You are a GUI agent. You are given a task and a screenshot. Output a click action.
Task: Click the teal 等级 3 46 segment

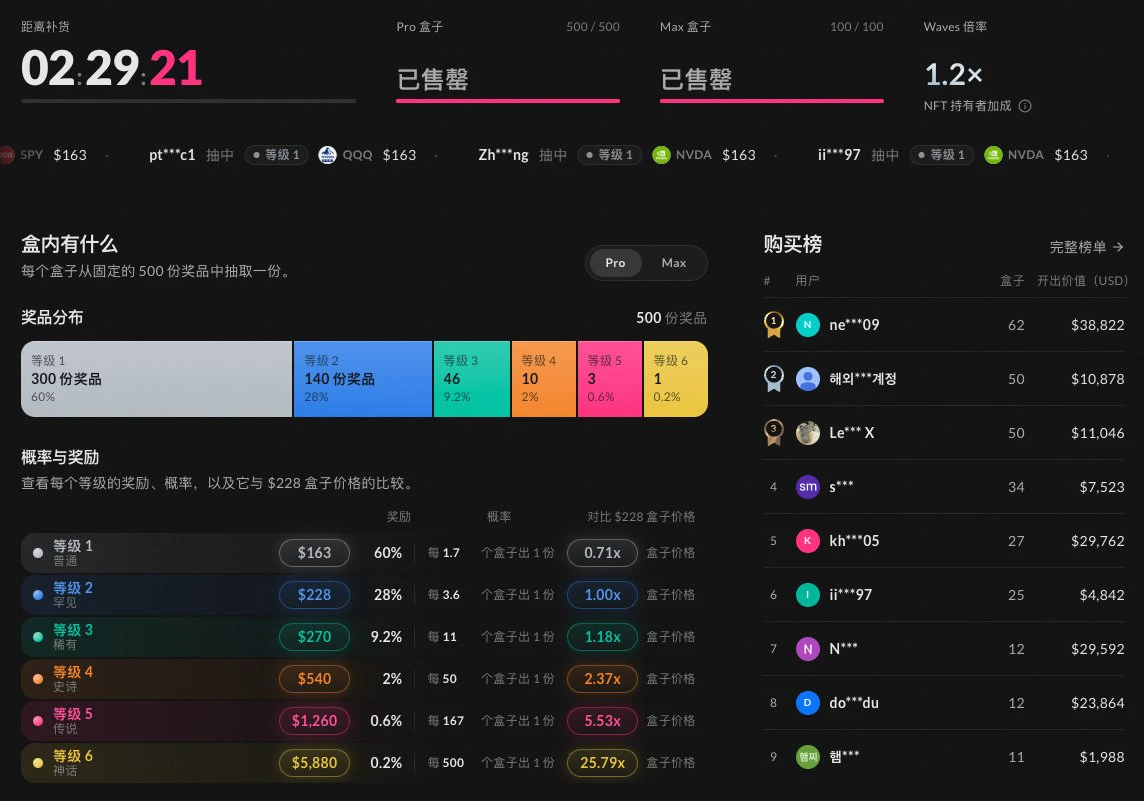click(472, 379)
